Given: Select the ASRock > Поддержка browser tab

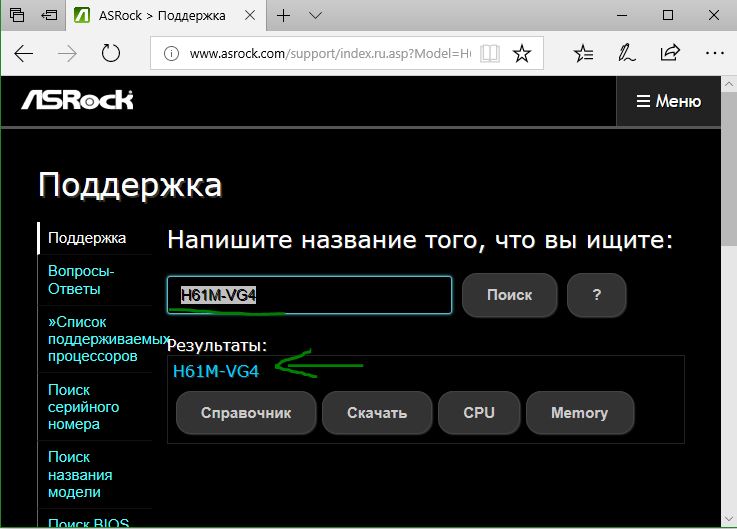Looking at the screenshot, I should (x=166, y=16).
